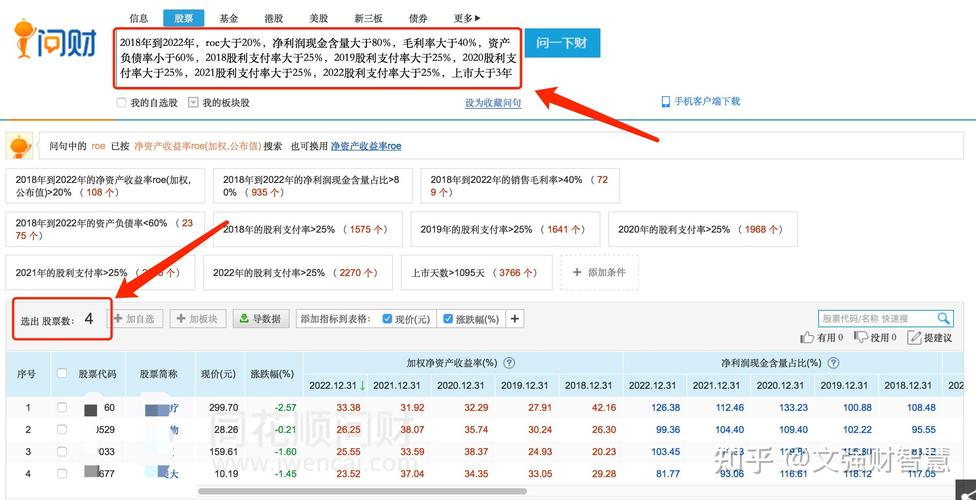Click the mobile client download phone icon

665,101
